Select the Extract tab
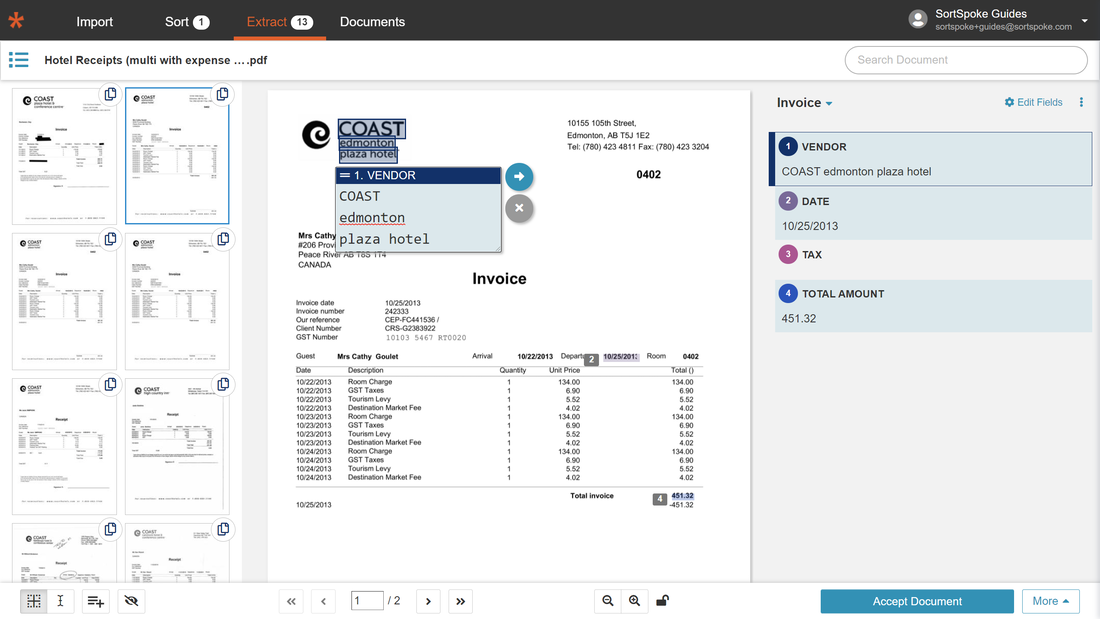Screen dimensions: 1100x619 [x=279, y=22]
